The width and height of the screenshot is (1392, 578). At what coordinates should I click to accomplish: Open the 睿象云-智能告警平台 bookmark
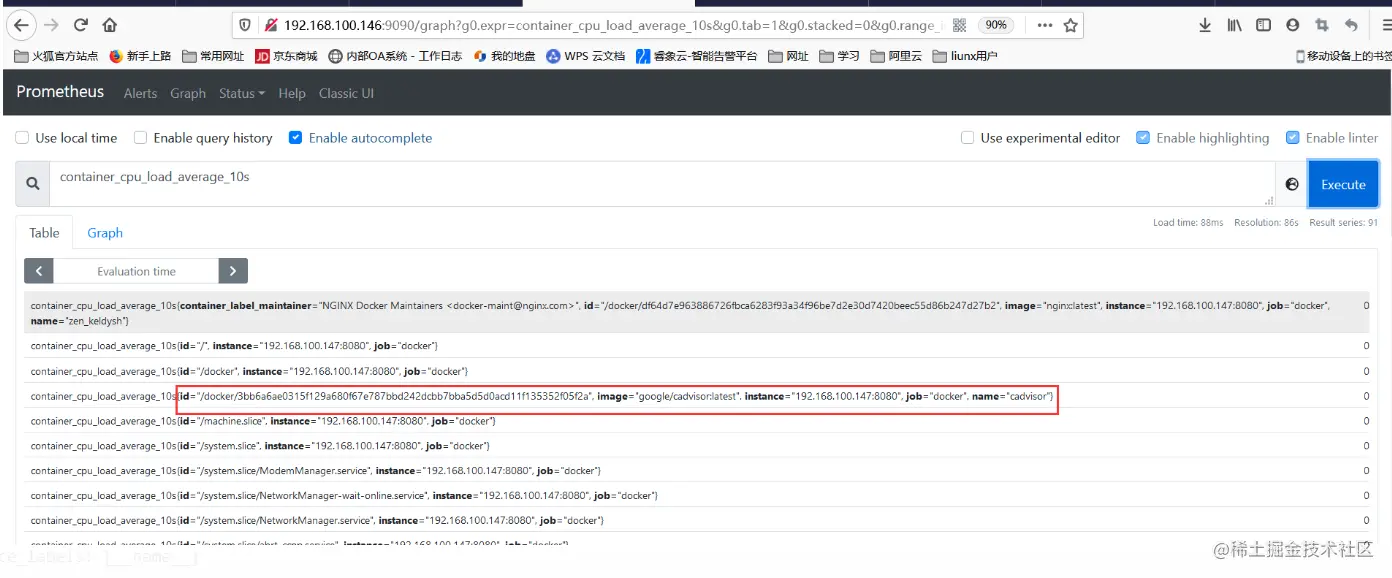point(697,56)
